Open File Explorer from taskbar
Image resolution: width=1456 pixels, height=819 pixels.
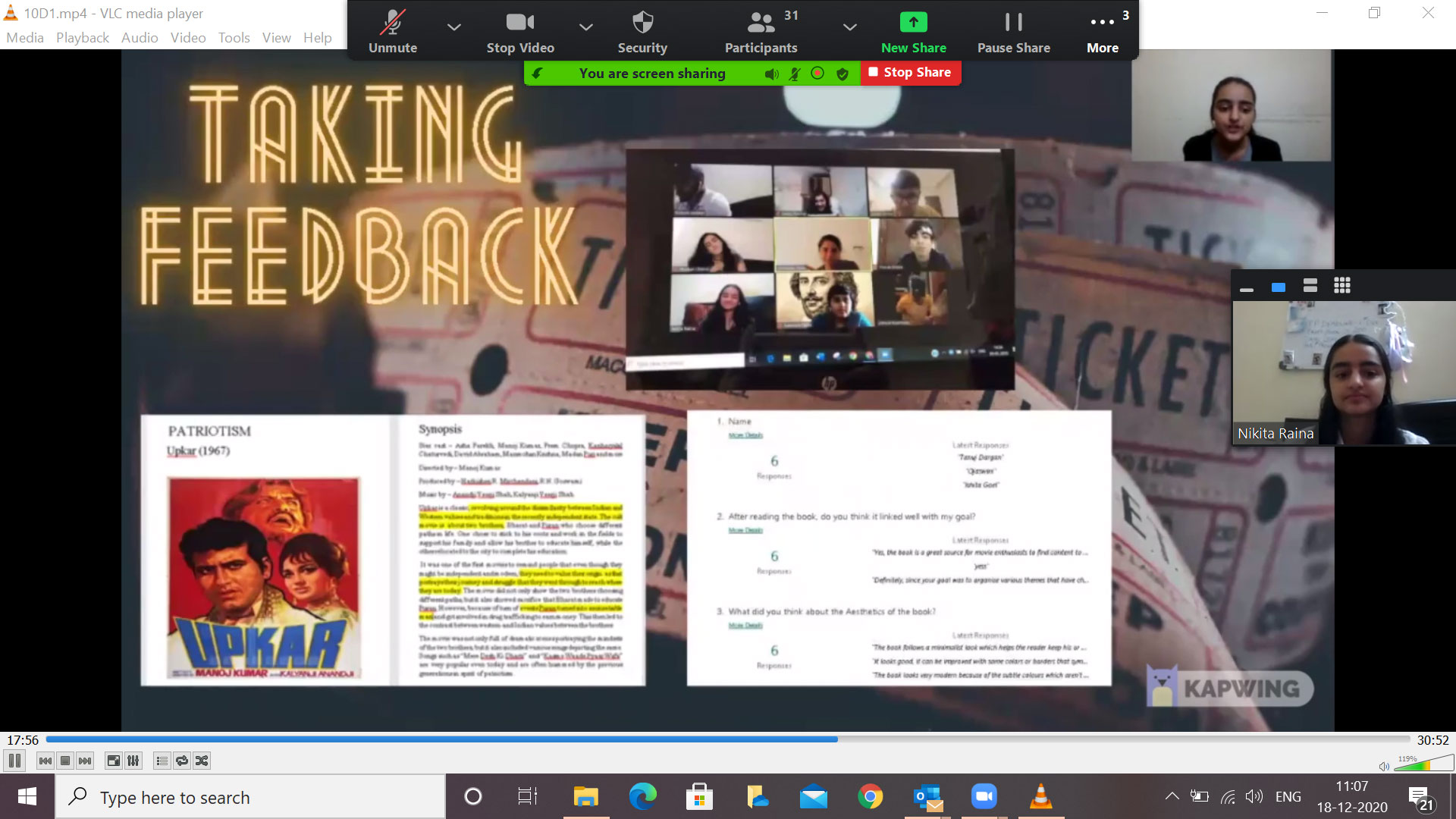585,797
